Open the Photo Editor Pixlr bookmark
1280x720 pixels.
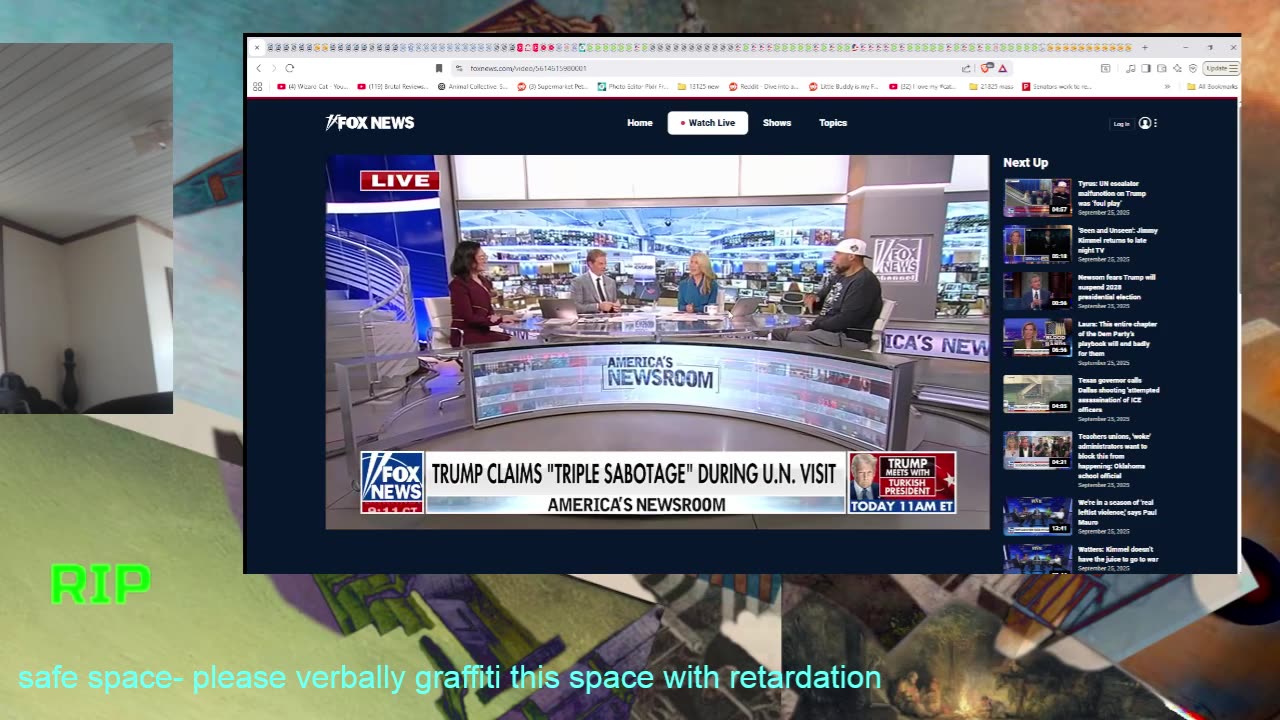coord(632,87)
